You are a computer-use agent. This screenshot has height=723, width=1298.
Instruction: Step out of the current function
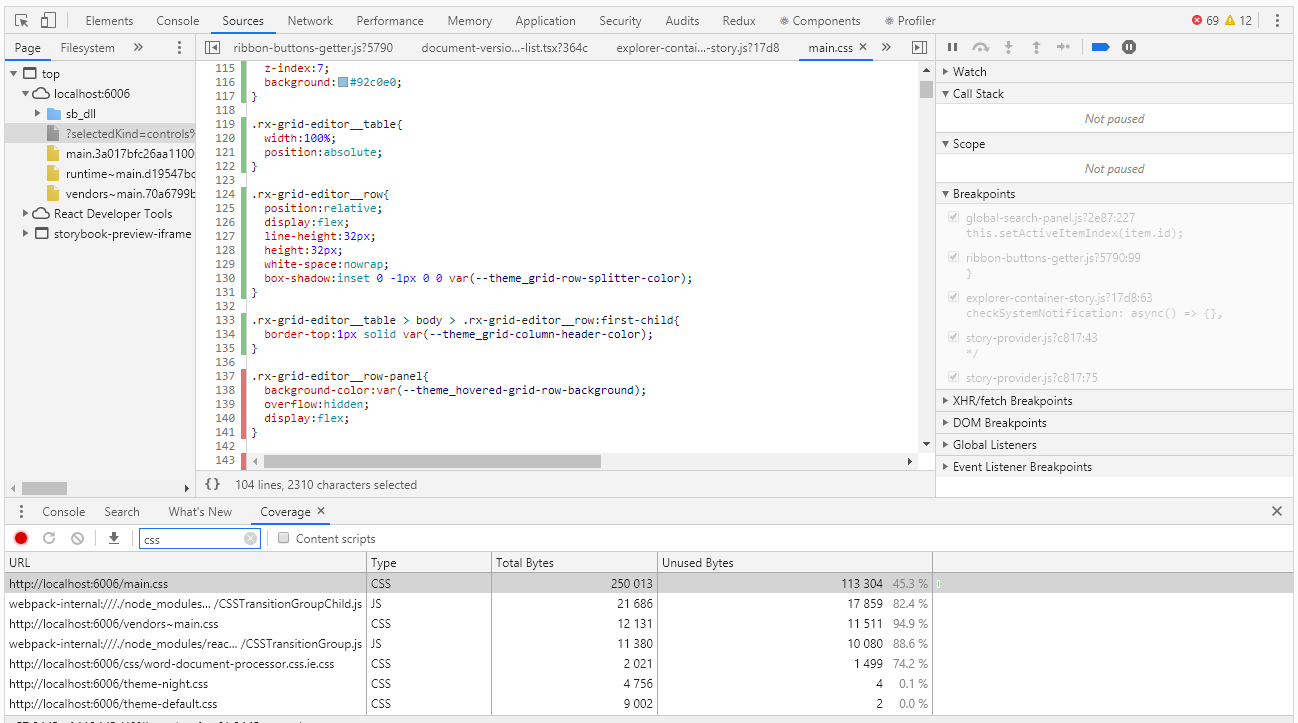point(1036,47)
